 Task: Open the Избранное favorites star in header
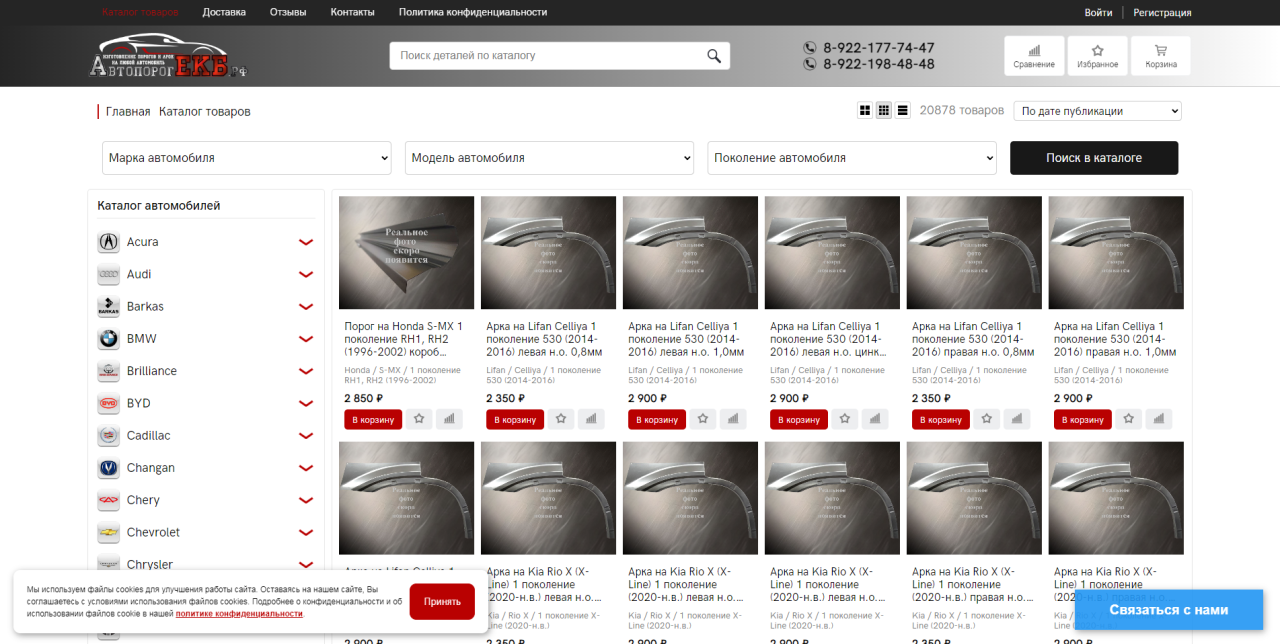click(1097, 56)
